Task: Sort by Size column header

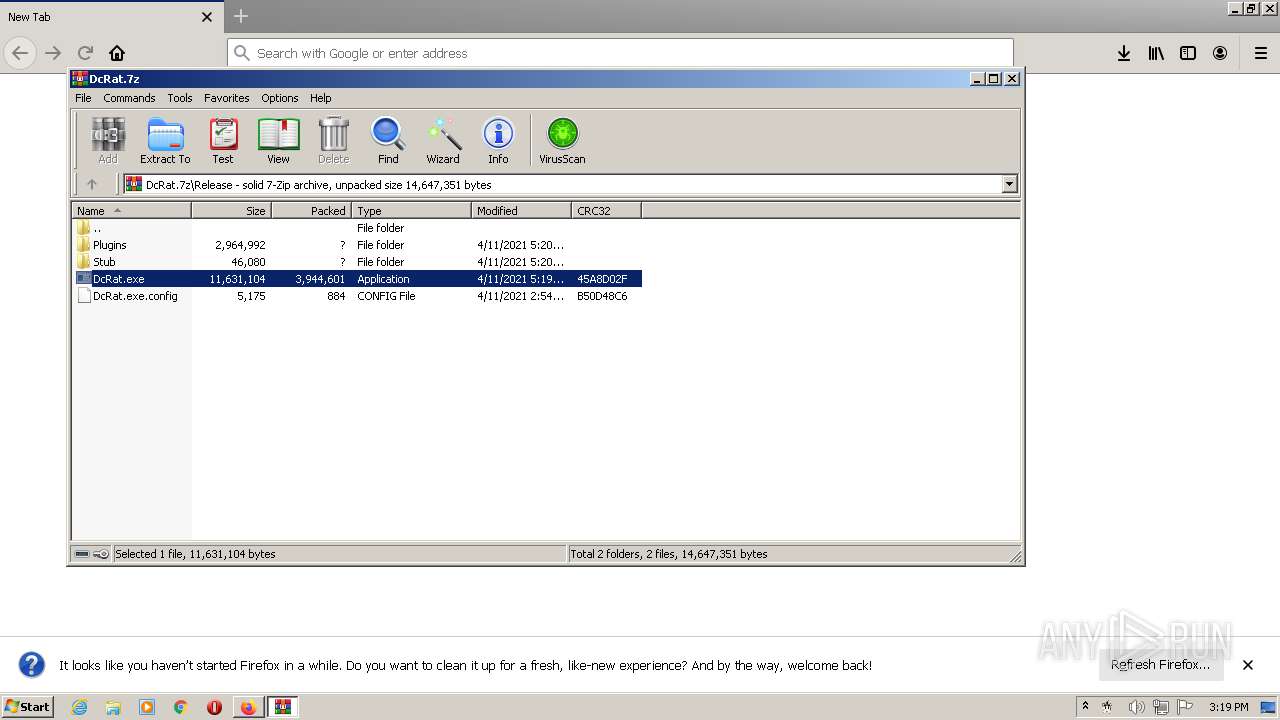Action: click(231, 211)
